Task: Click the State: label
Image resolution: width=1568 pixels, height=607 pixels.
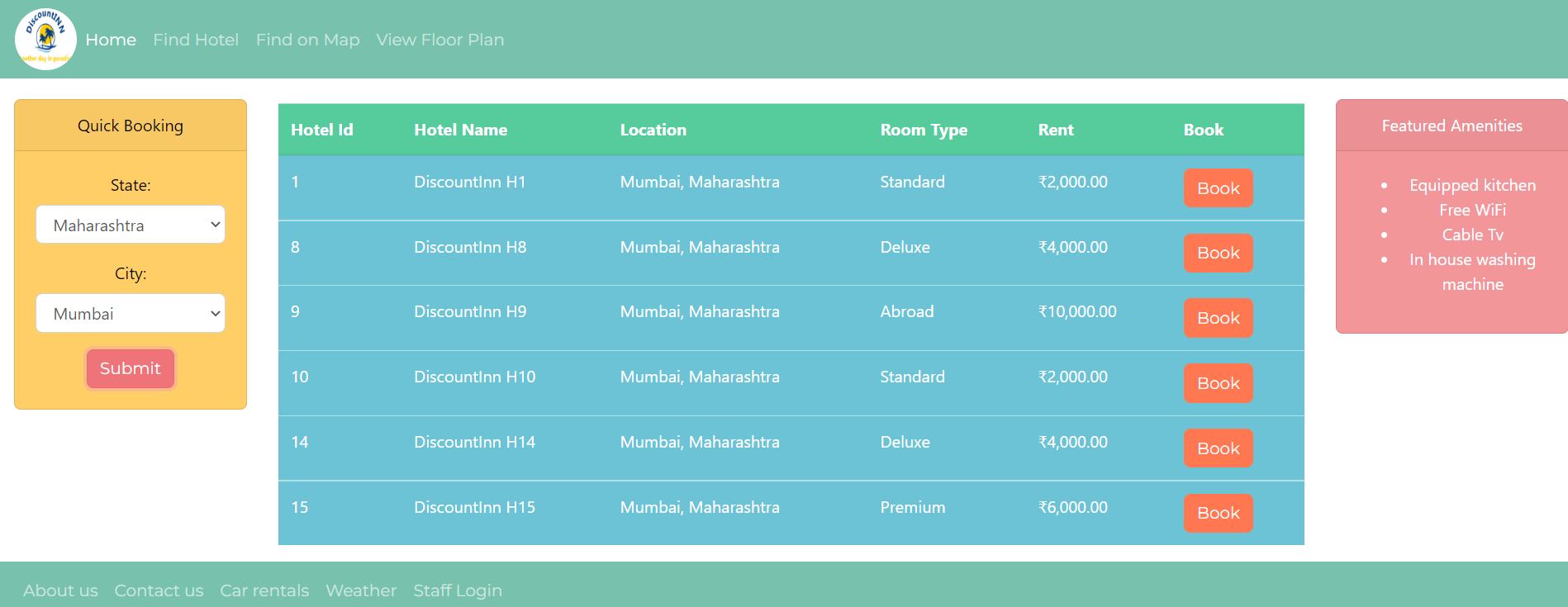Action: [131, 185]
